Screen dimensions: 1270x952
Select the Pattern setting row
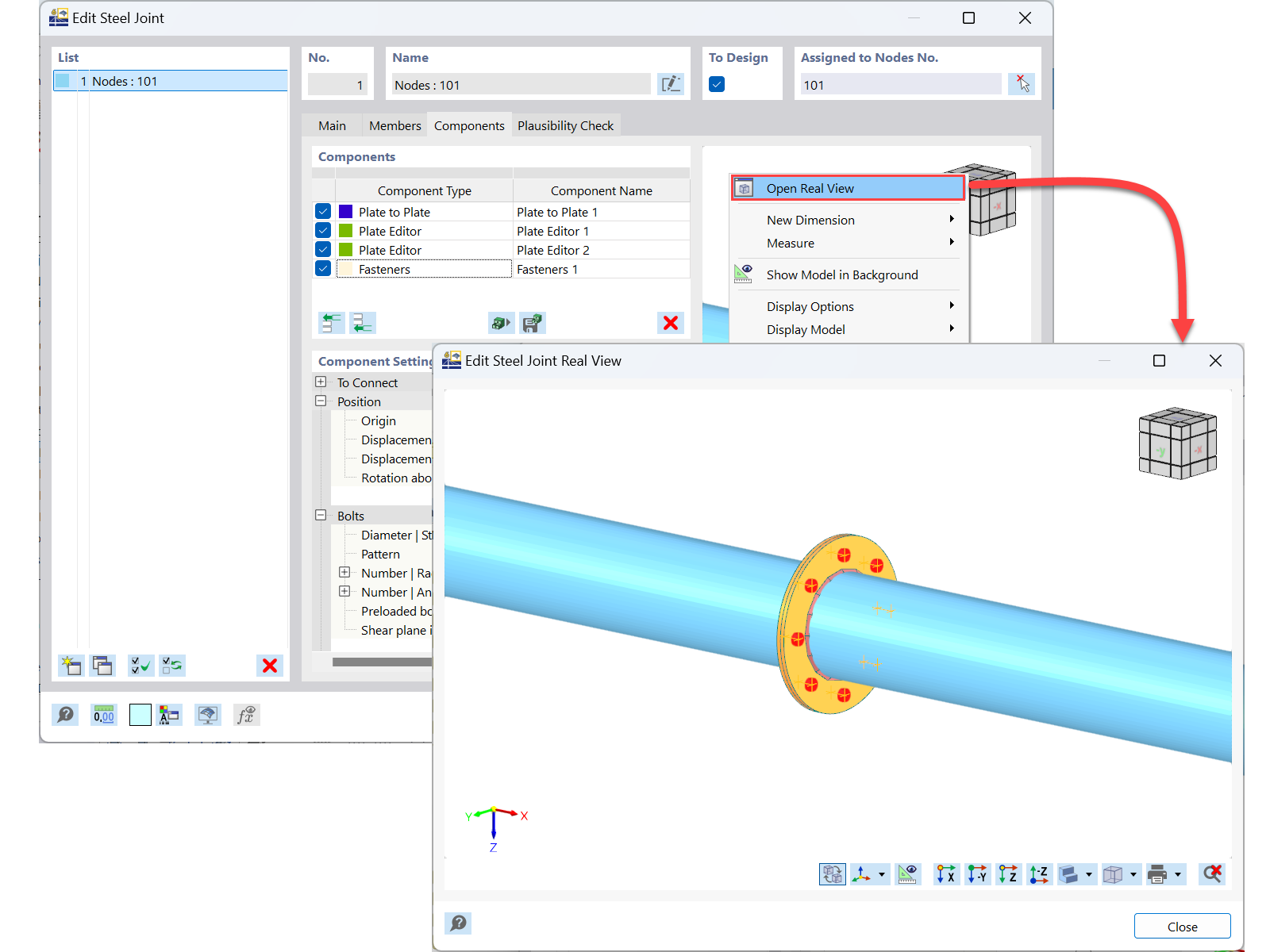pyautogui.click(x=380, y=554)
